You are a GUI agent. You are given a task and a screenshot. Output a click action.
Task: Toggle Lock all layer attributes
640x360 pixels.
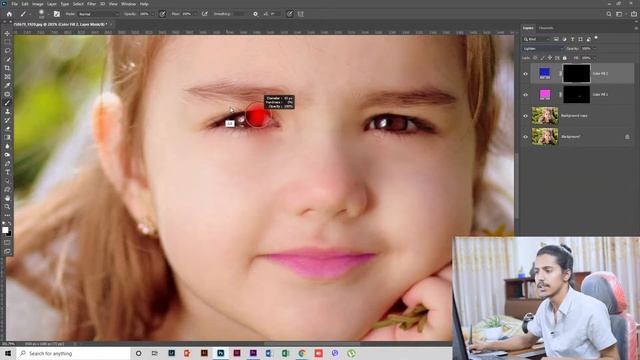(x=565, y=58)
